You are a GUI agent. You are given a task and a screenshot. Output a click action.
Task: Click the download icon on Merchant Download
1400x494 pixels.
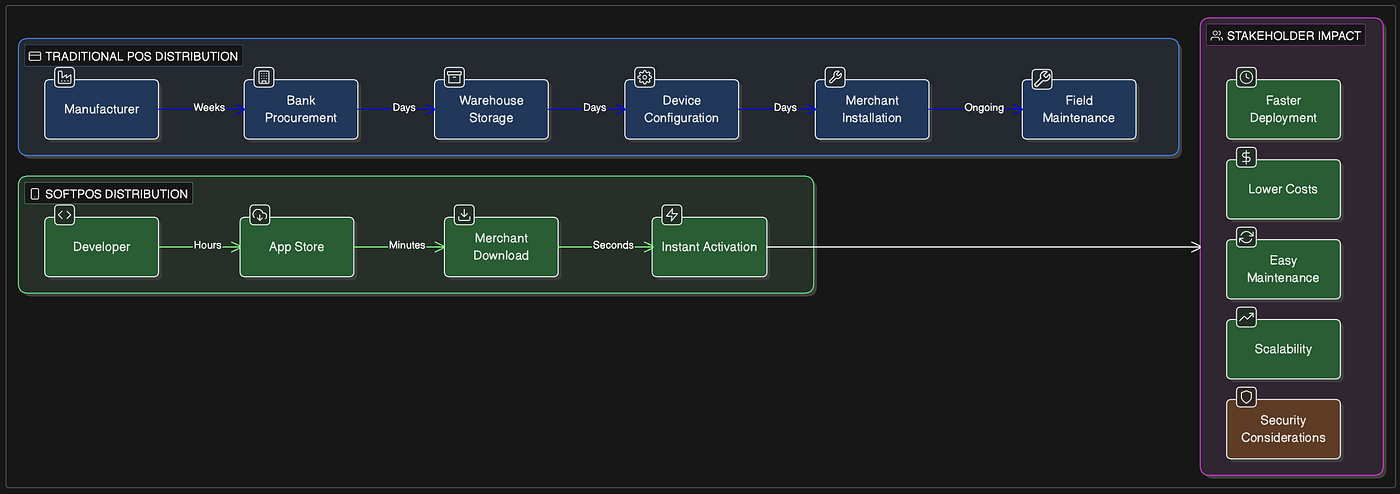pos(464,215)
